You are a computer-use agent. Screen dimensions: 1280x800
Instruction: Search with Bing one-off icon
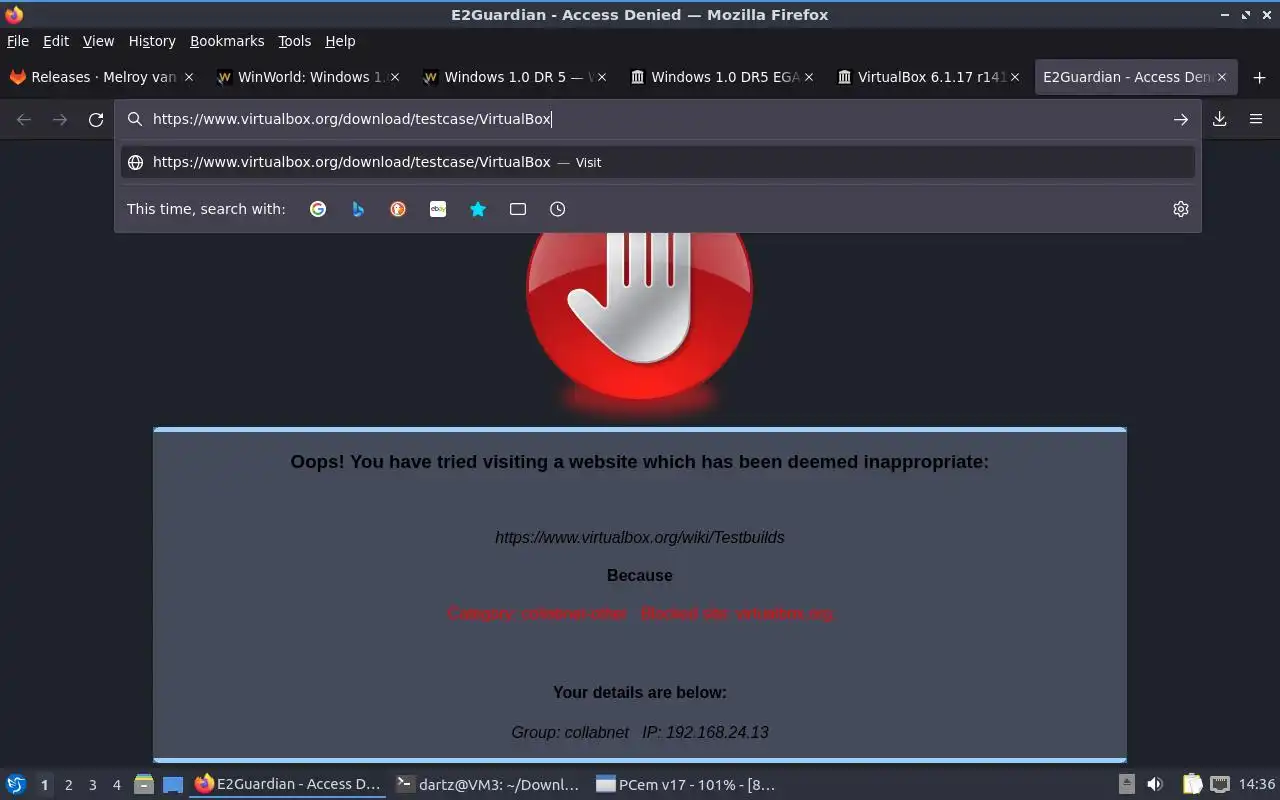[x=358, y=209]
